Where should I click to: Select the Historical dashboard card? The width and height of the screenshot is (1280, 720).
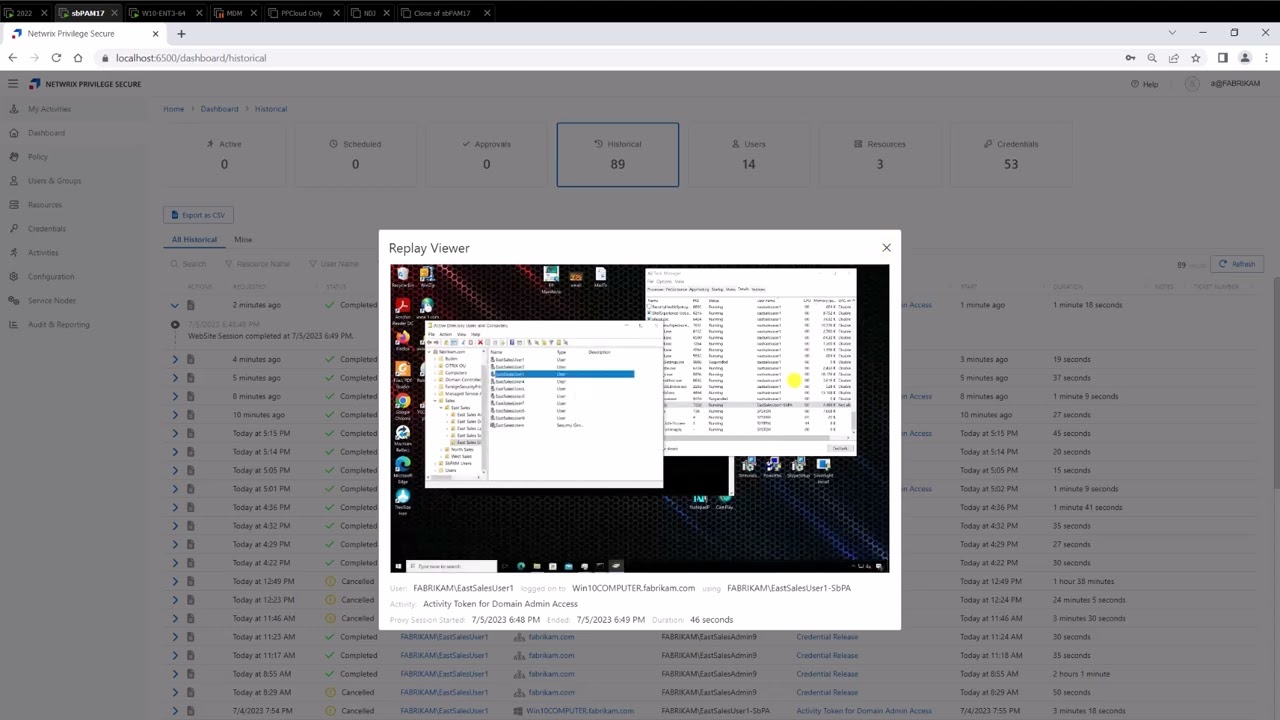(618, 155)
